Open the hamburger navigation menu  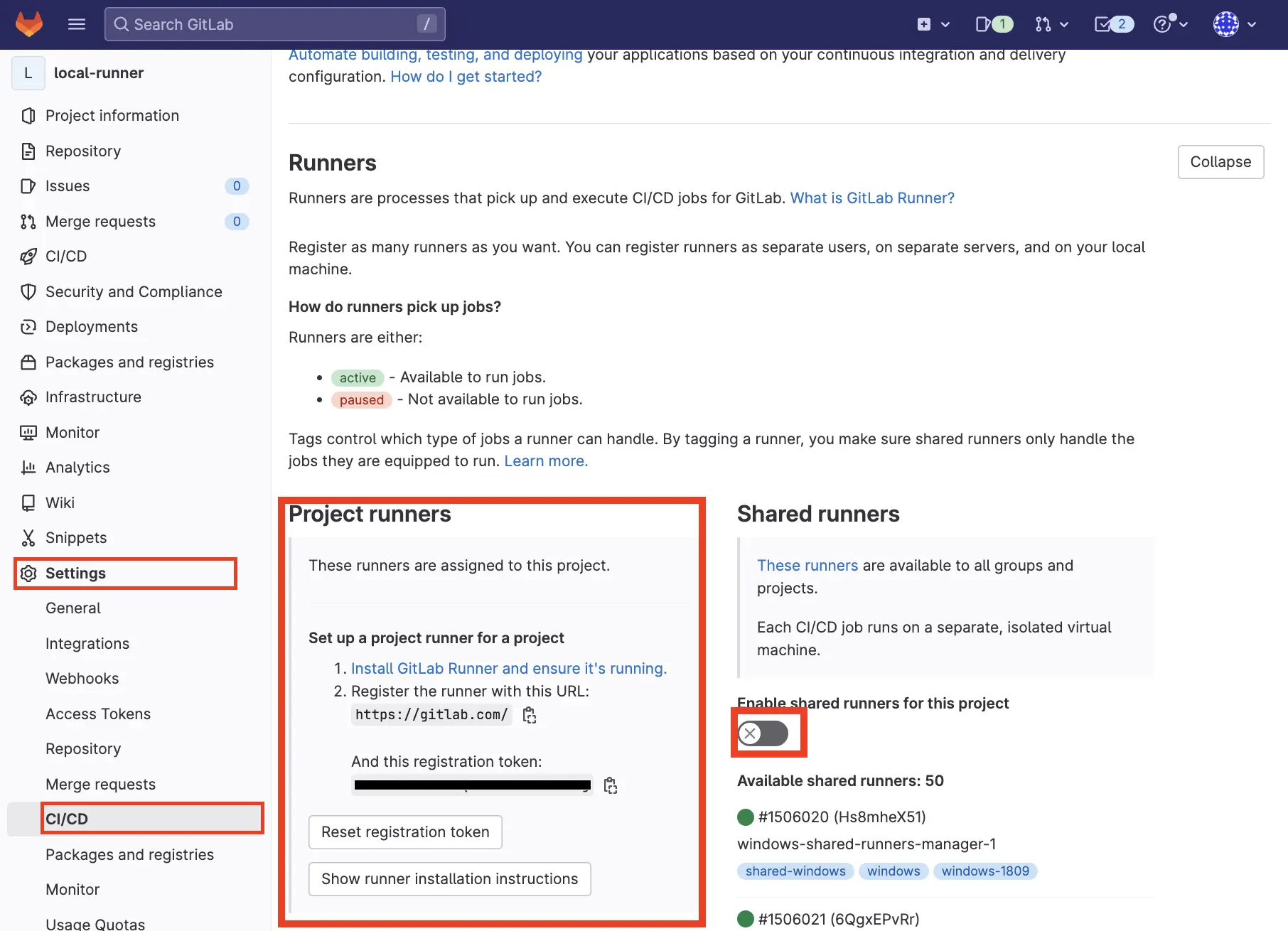(x=77, y=24)
